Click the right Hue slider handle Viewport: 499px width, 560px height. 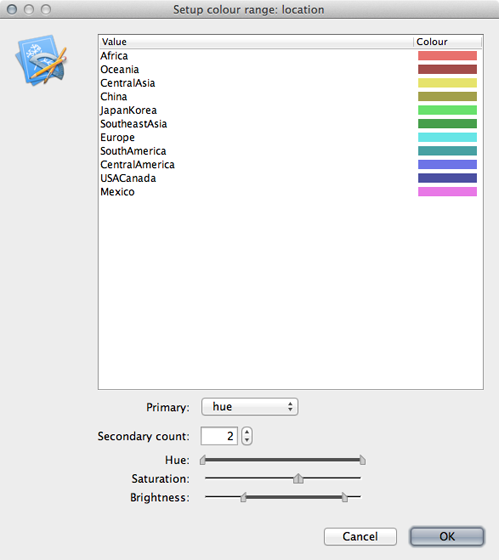pyautogui.click(x=362, y=460)
